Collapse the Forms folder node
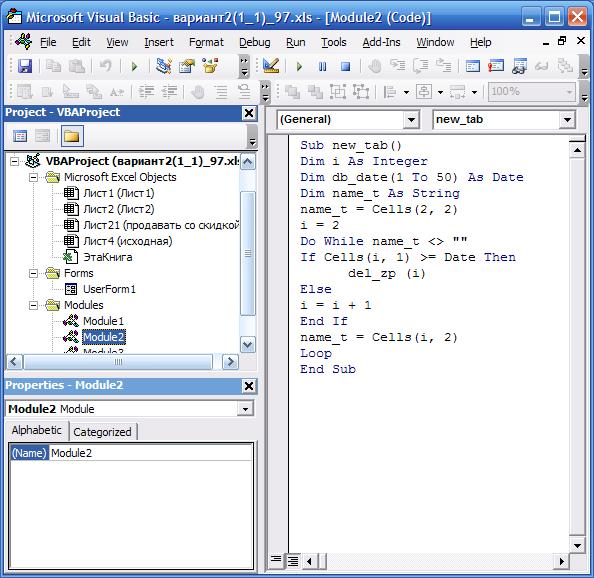Viewport: 594px width, 578px height. point(33,273)
